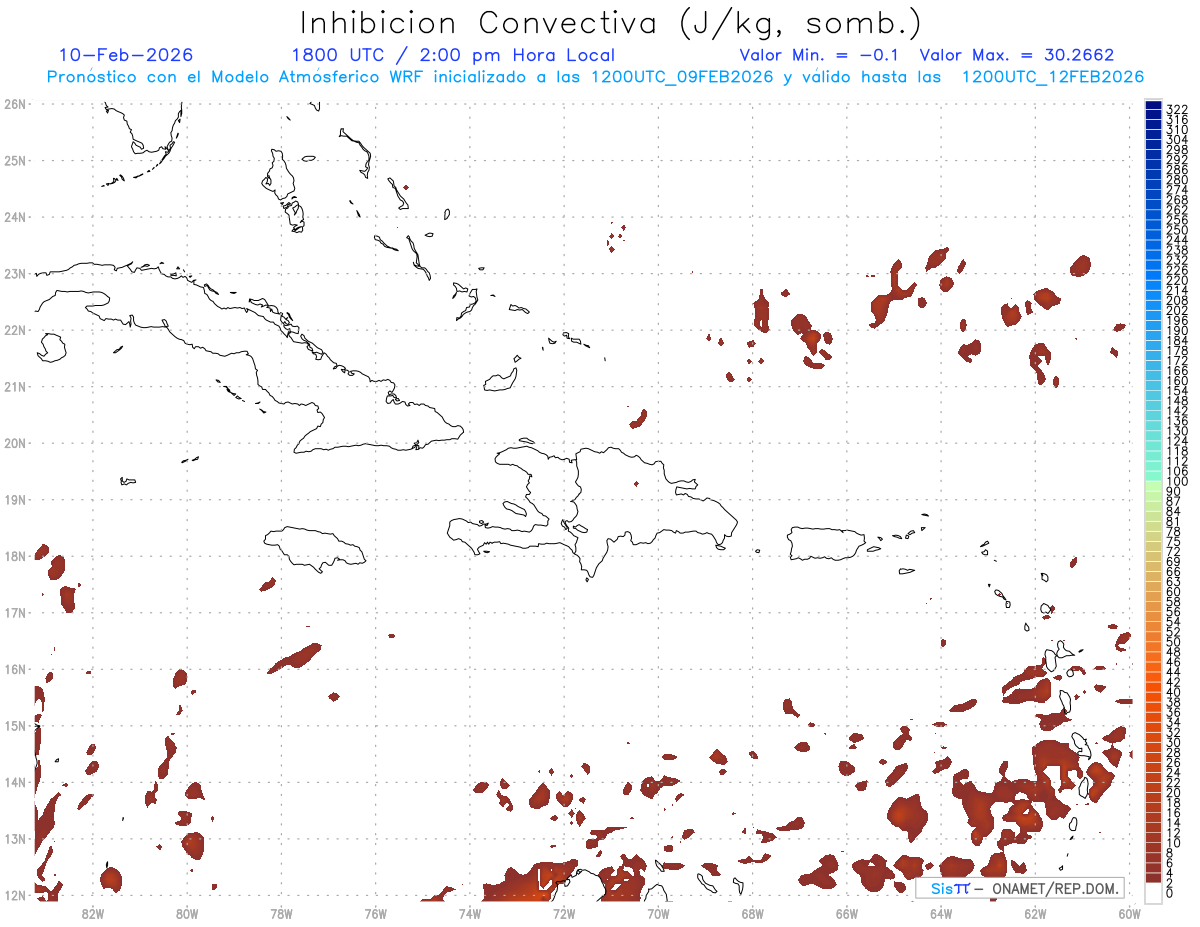Click the color bar label "100"
This screenshot has width=1200, height=927.
(1177, 482)
